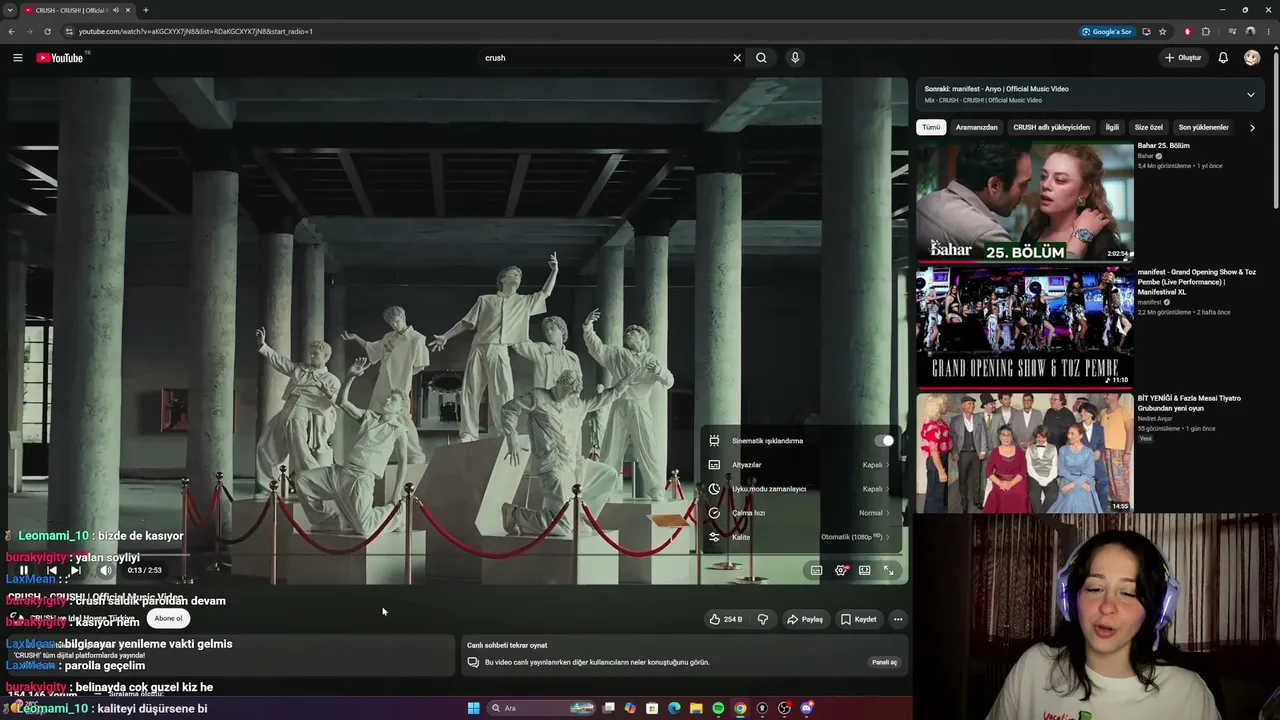Expand the Sonraki mix playlist panel
Screen dimensions: 1280x720
(1250, 95)
